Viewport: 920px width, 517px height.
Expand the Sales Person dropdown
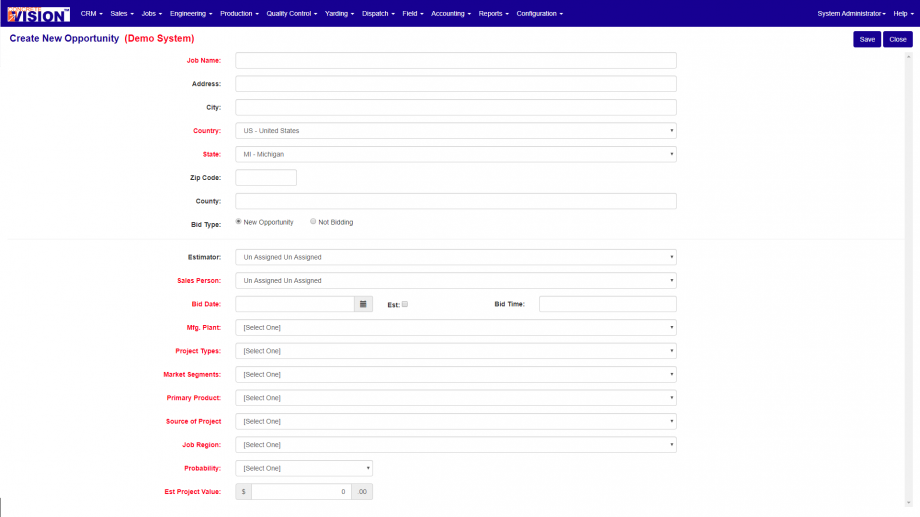point(456,281)
